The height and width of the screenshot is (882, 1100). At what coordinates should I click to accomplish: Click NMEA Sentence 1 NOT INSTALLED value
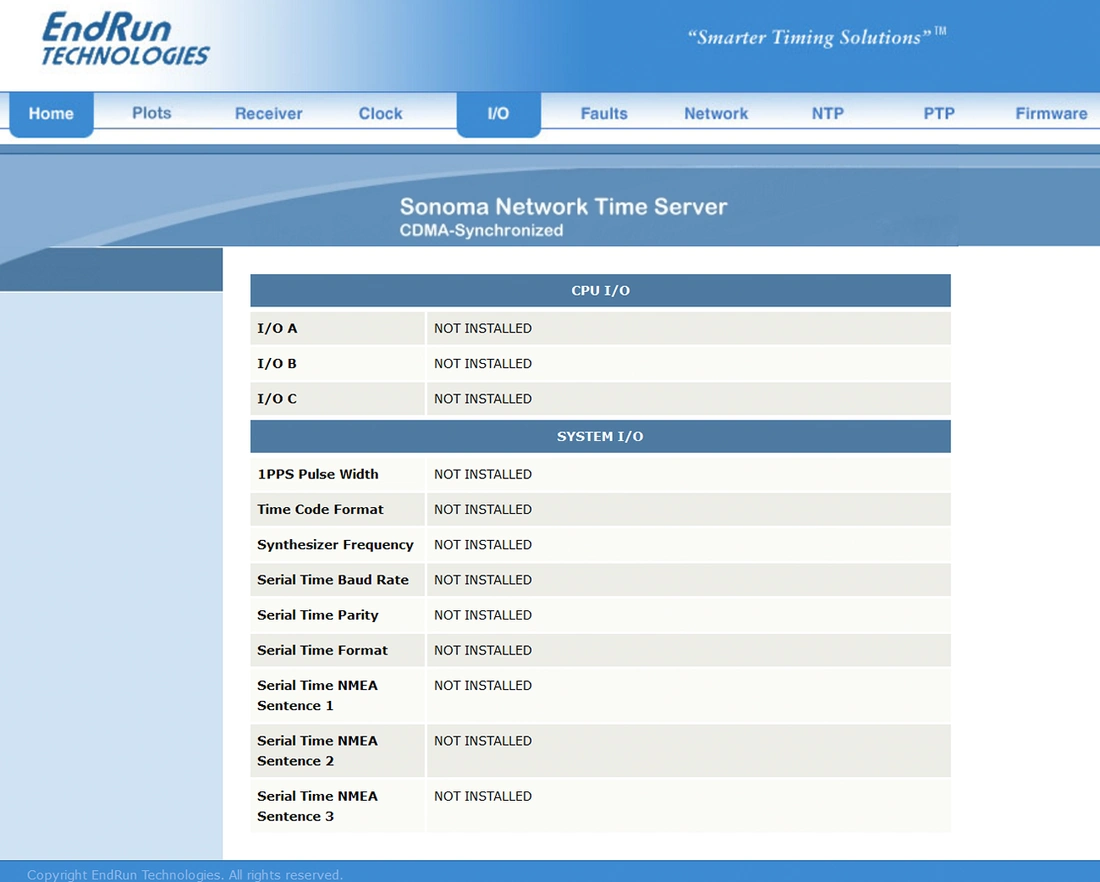click(x=483, y=686)
